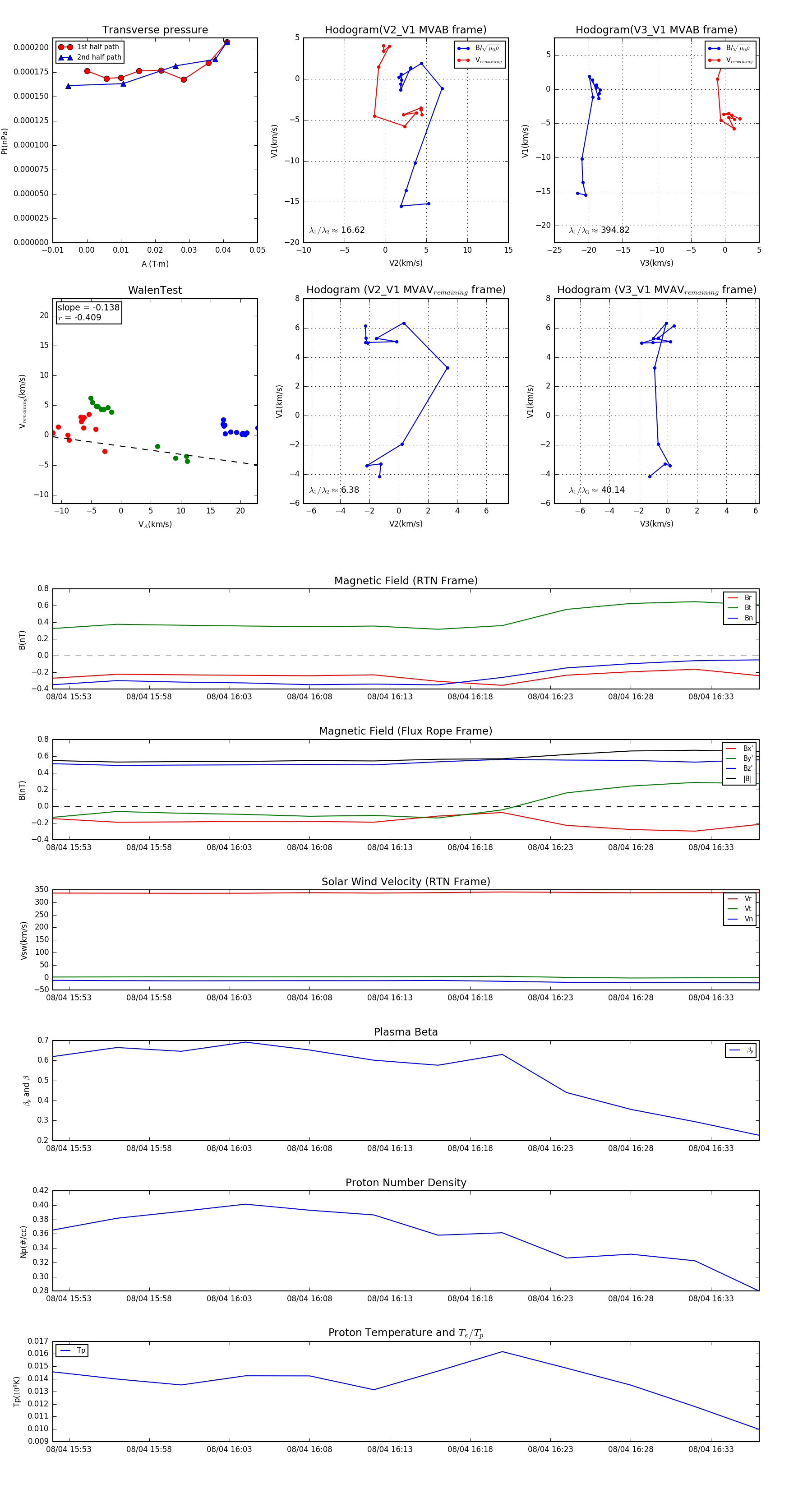Click the 'r = -0.409' correlation value
The height and width of the screenshot is (1489, 812).
tap(80, 317)
